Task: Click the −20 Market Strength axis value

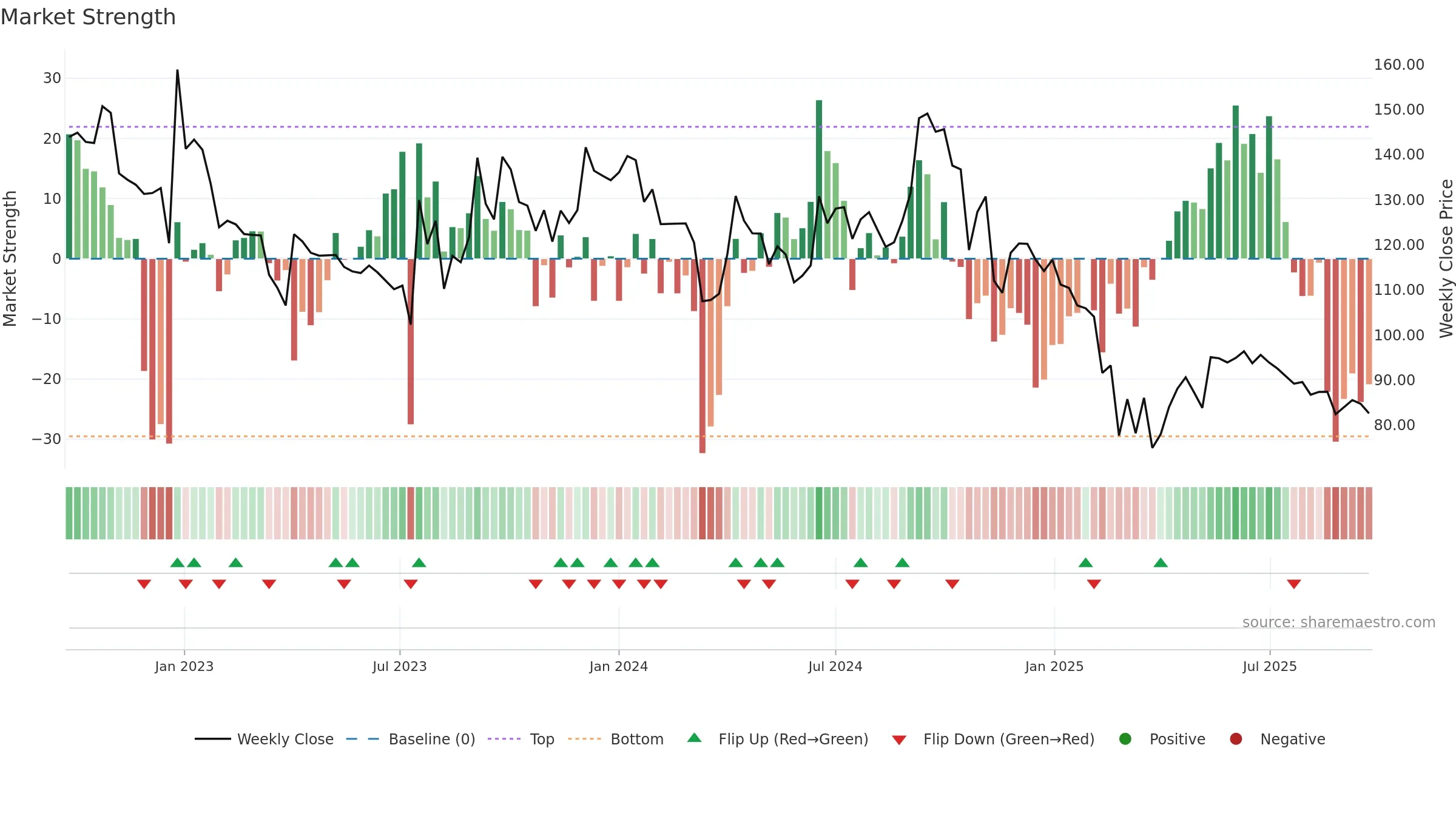Action: tap(47, 379)
